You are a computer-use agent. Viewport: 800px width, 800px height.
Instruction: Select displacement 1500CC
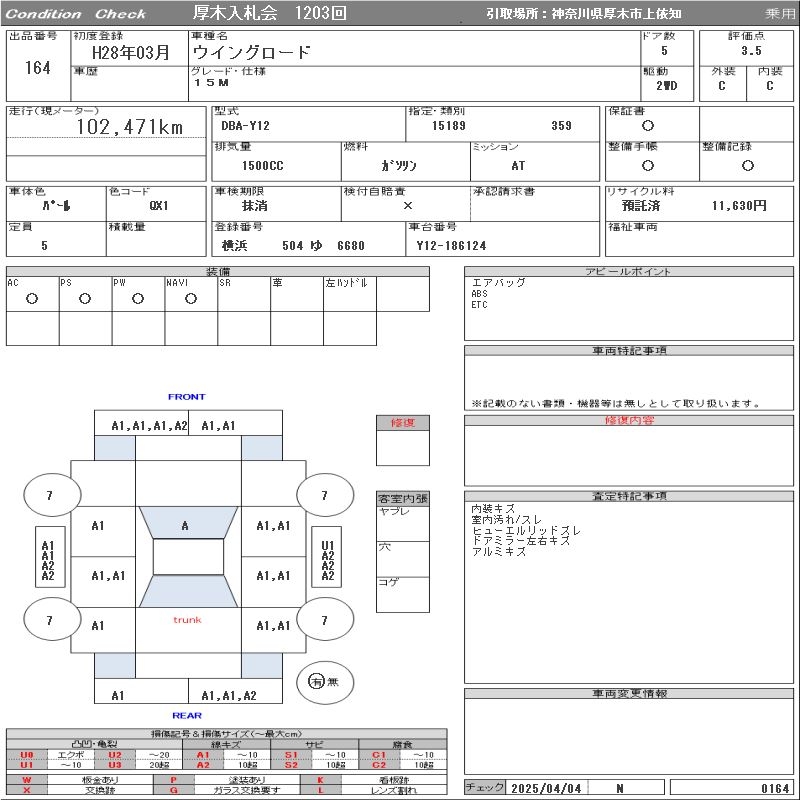(263, 166)
